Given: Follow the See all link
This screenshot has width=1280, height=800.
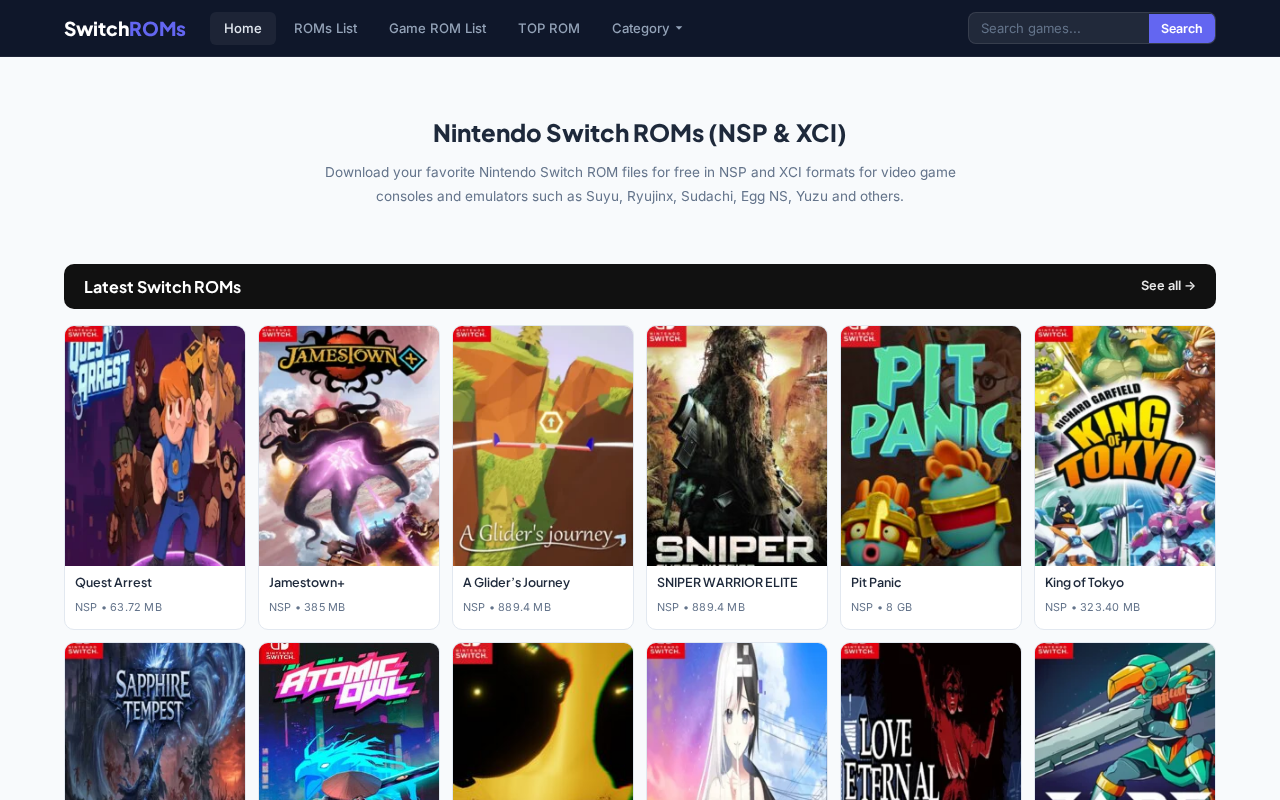Looking at the screenshot, I should click(1168, 286).
